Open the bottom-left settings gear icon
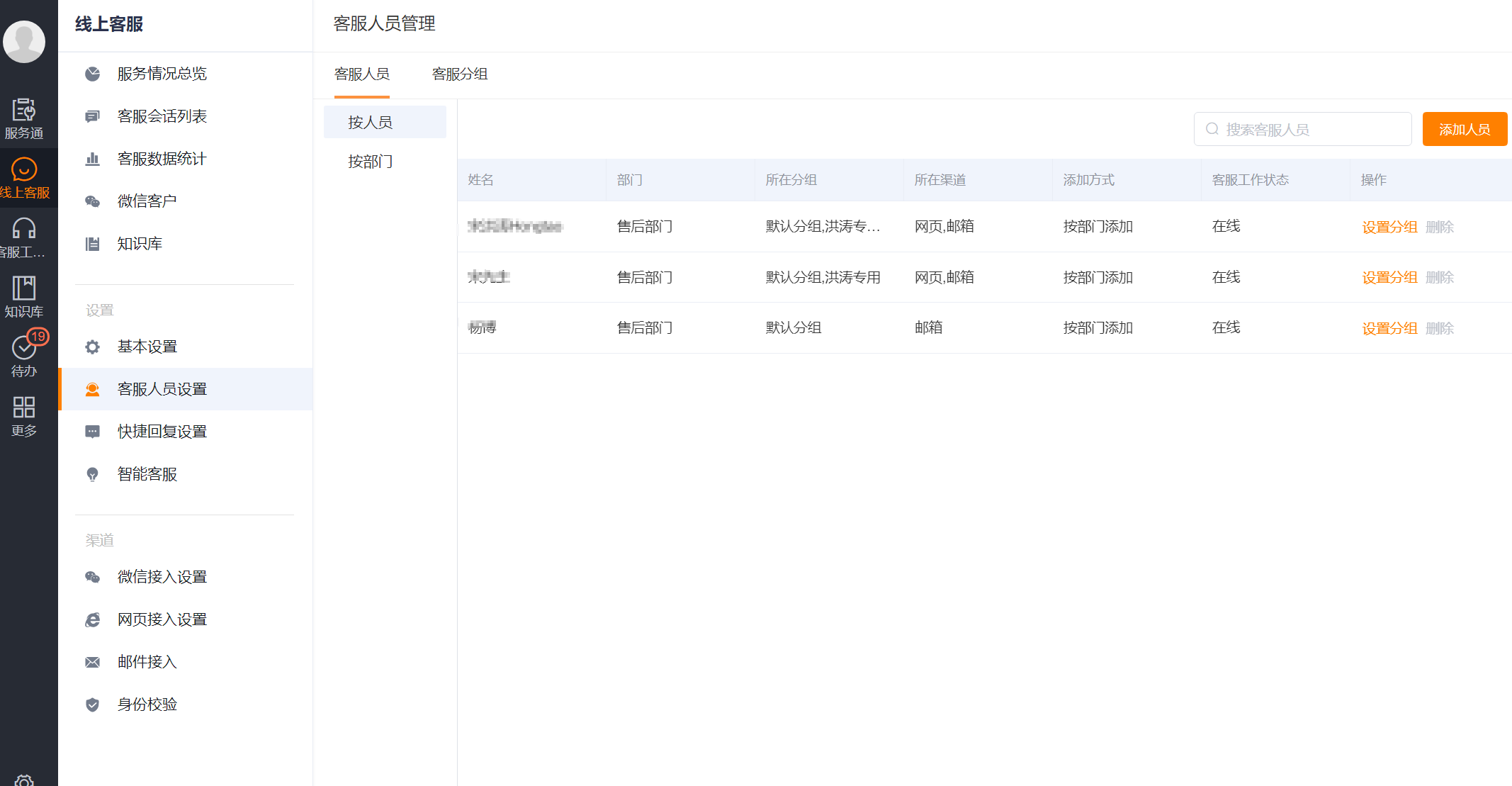This screenshot has height=786, width=1512. point(24,780)
